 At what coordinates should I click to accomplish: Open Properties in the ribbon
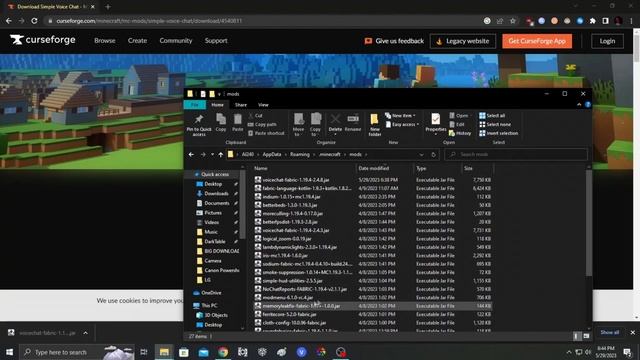click(436, 124)
